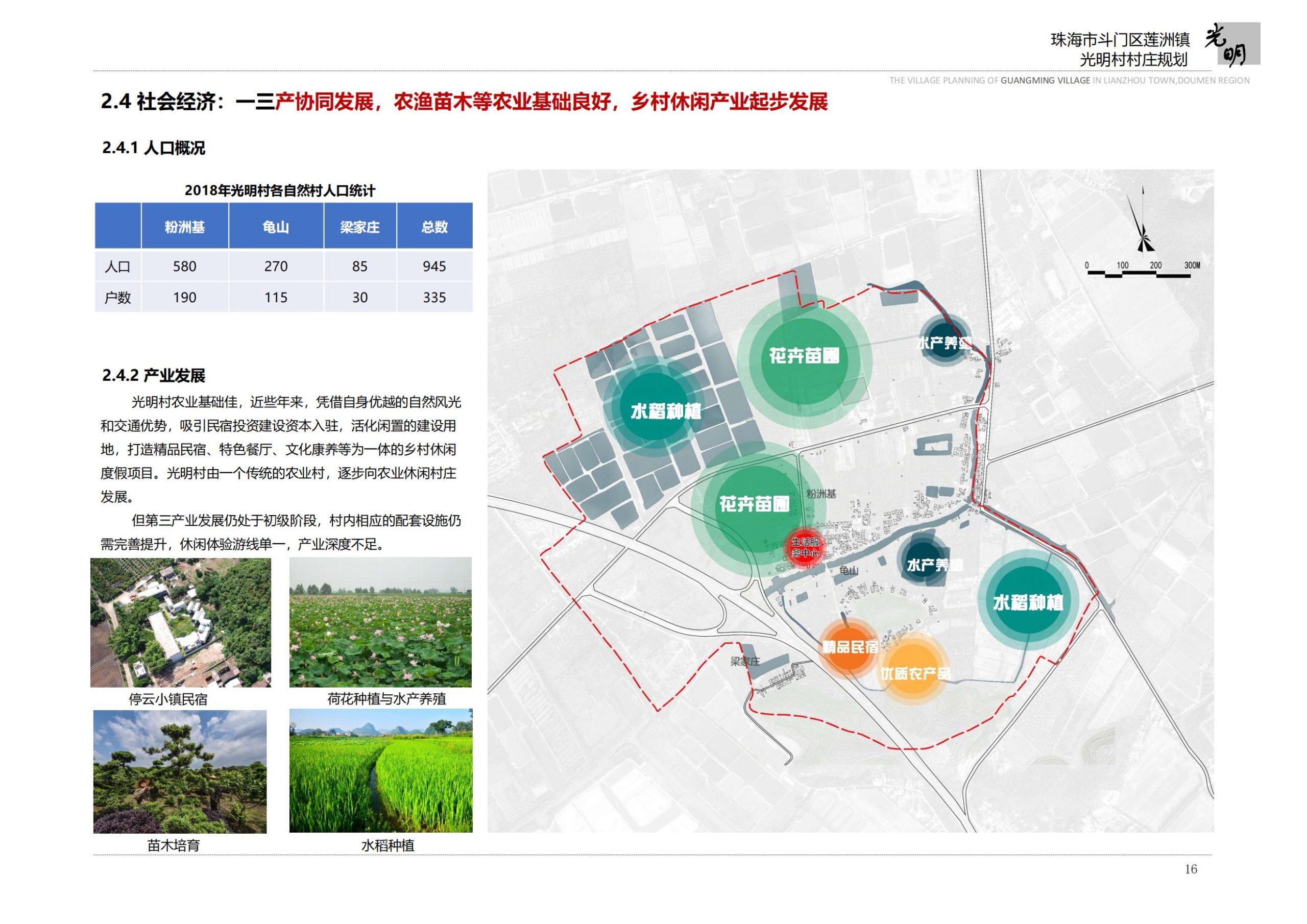
Task: Click the 梁家庄 column header in the table
Action: point(360,227)
